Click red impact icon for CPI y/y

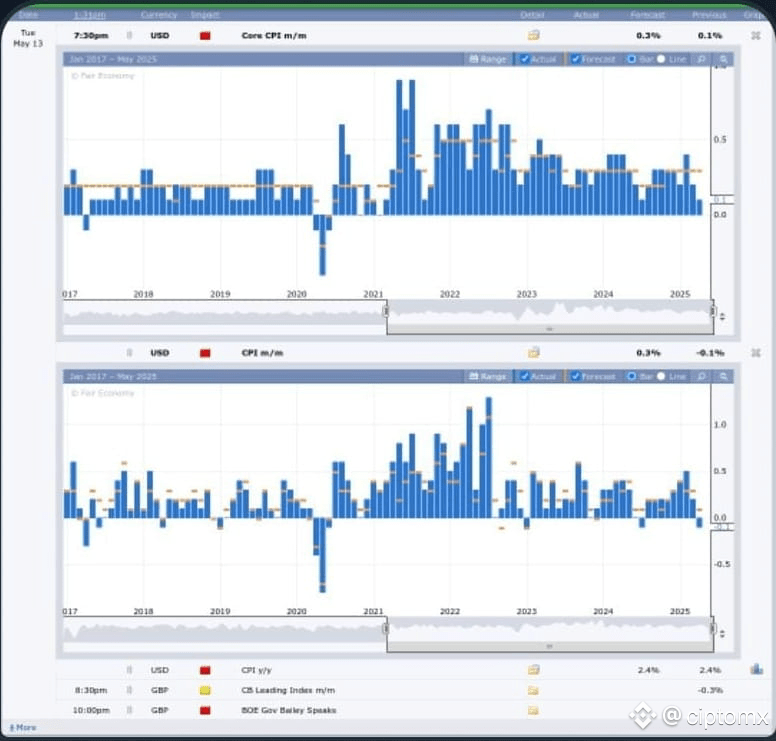(x=205, y=670)
